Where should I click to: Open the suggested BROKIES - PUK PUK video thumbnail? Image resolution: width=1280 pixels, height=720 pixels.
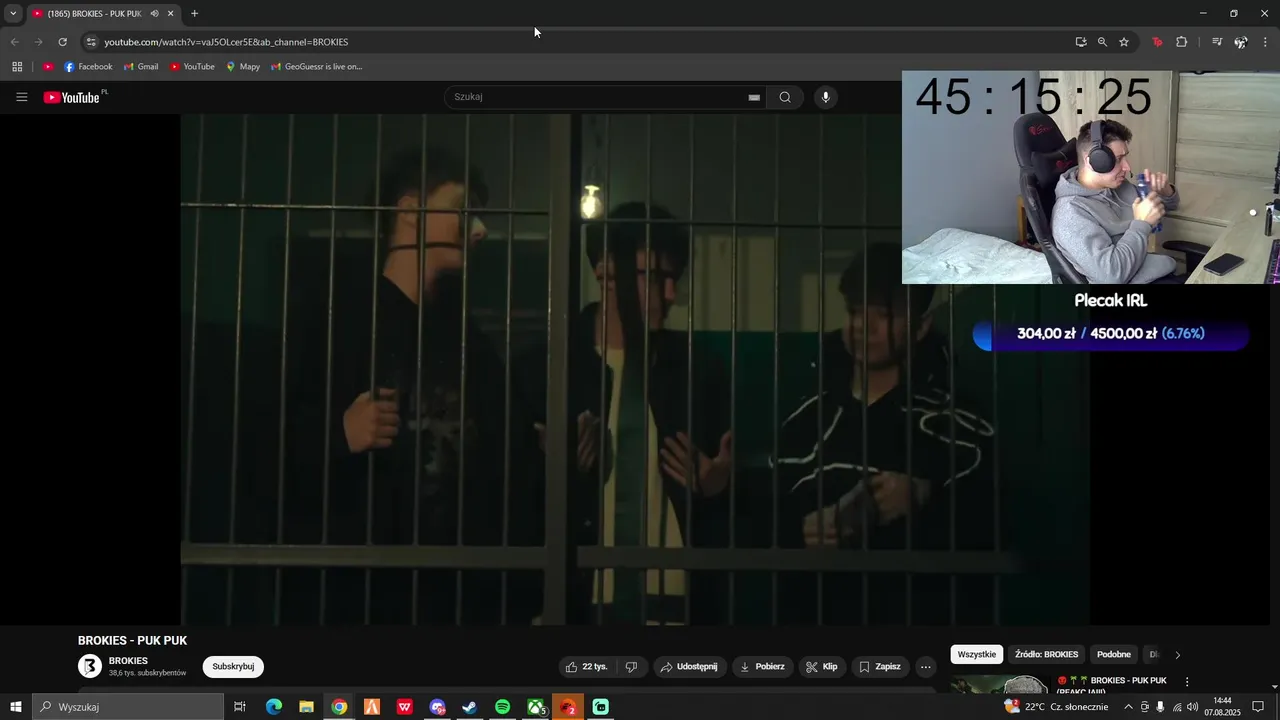[x=1000, y=685]
